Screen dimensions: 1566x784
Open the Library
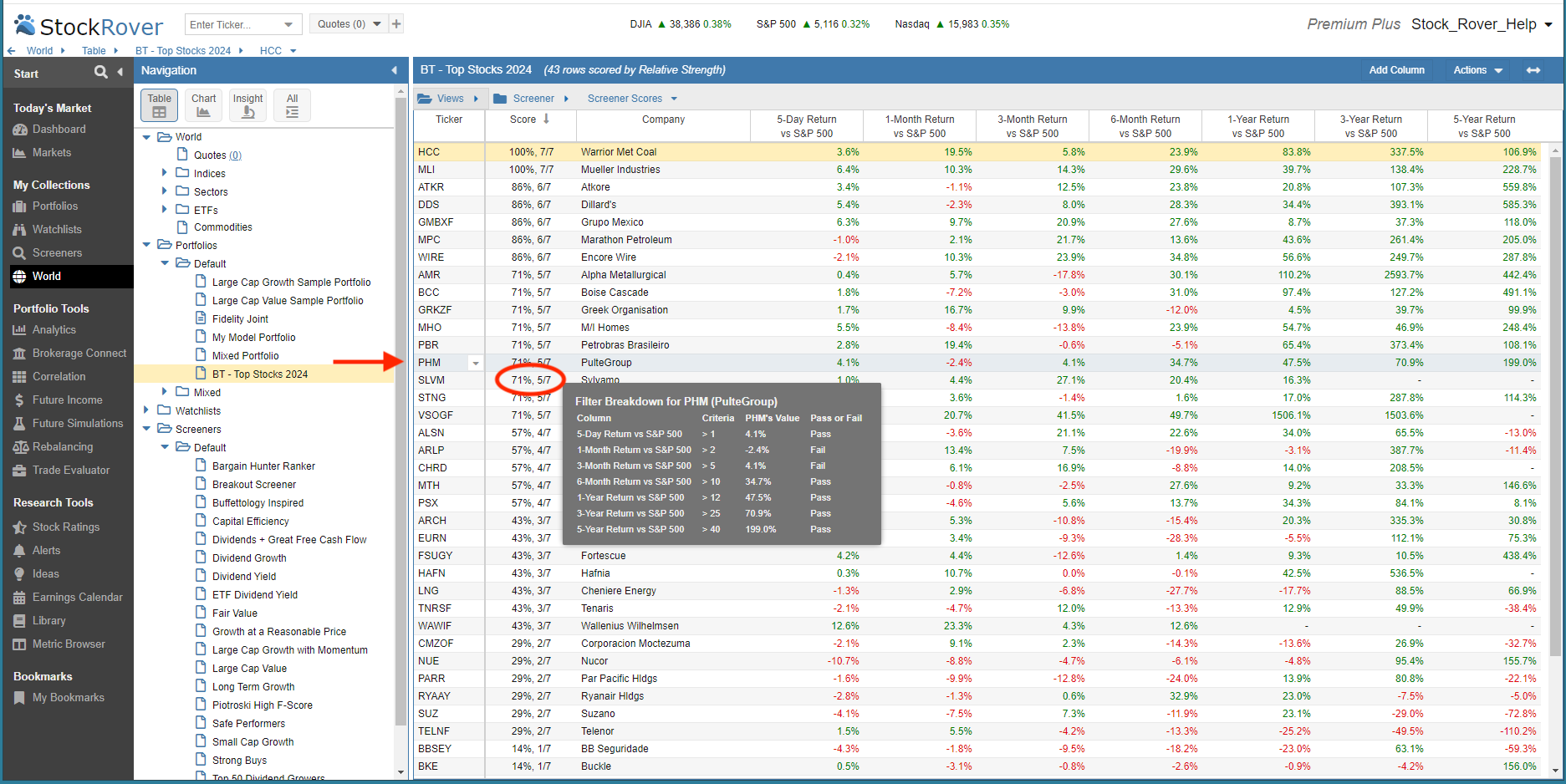pyautogui.click(x=48, y=621)
